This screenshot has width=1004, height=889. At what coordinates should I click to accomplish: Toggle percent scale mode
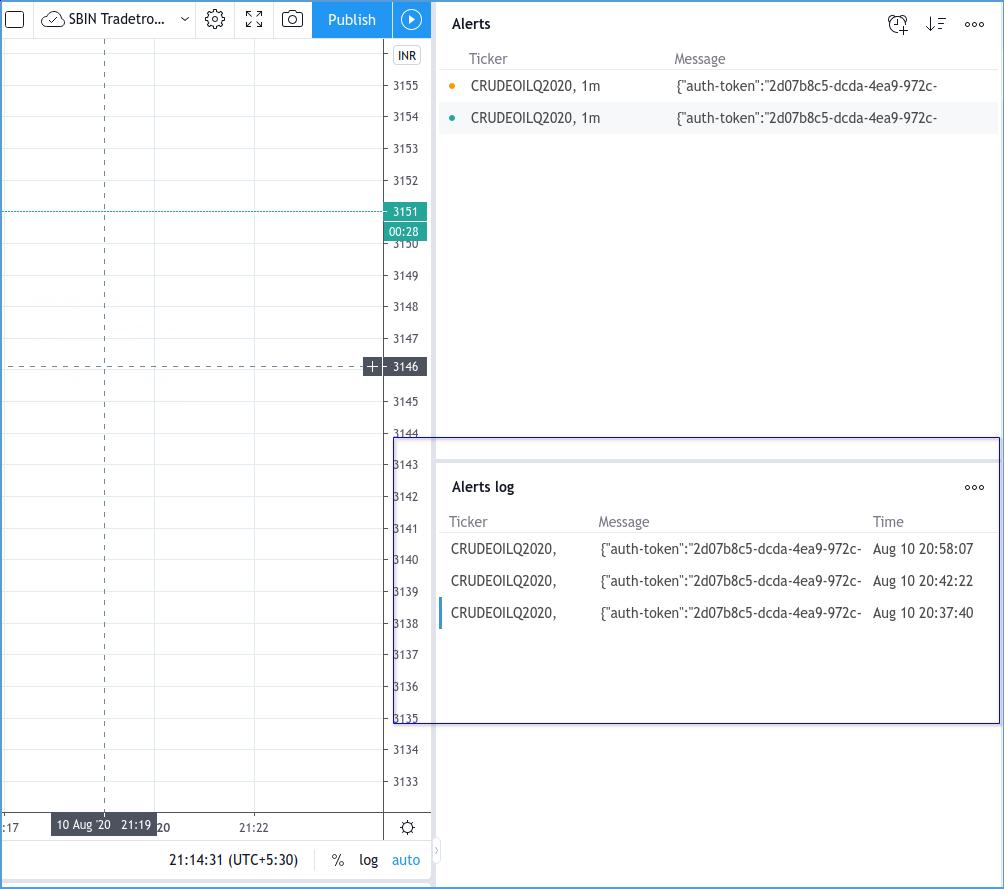tap(338, 860)
